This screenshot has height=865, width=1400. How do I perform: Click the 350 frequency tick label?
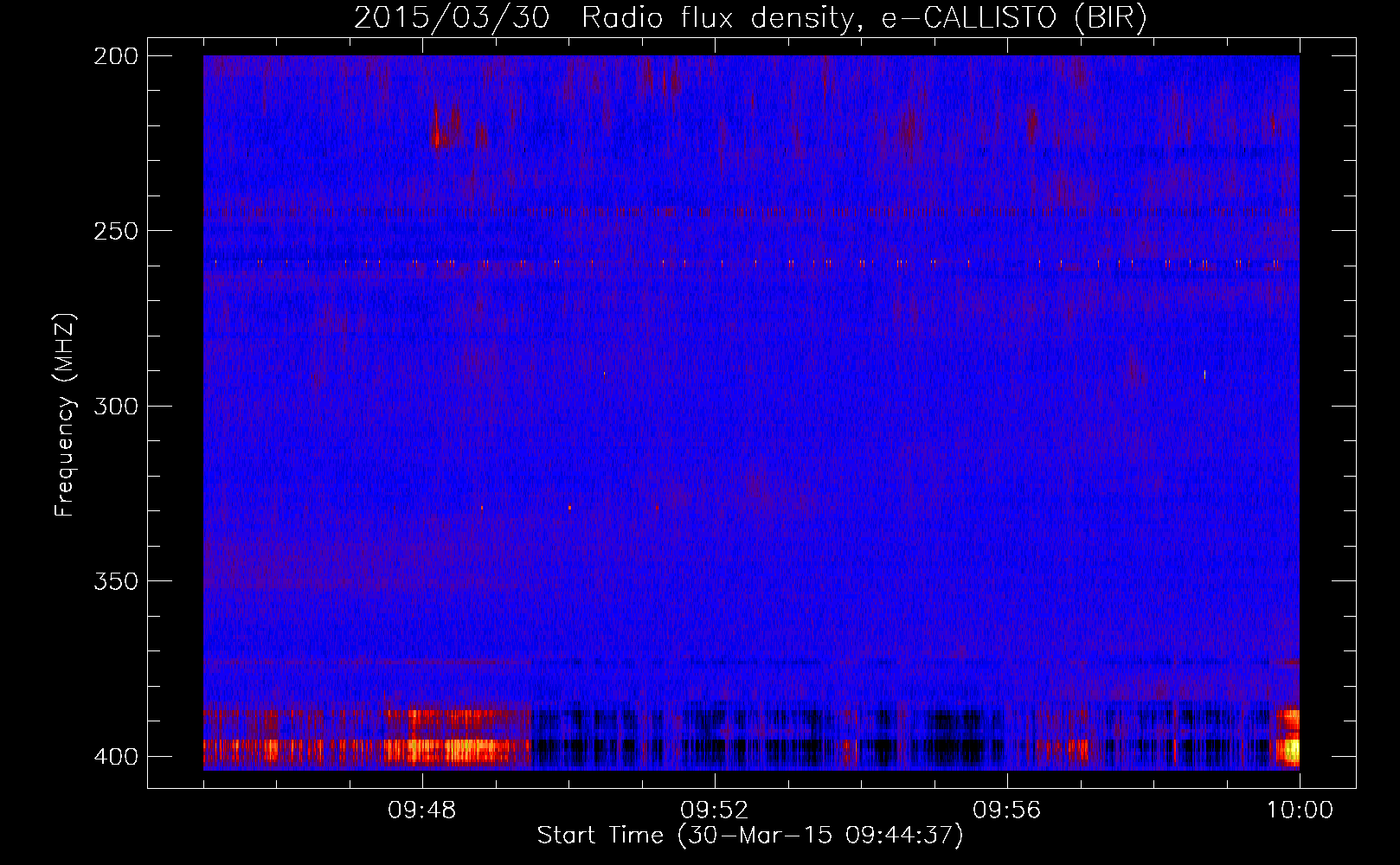116,580
